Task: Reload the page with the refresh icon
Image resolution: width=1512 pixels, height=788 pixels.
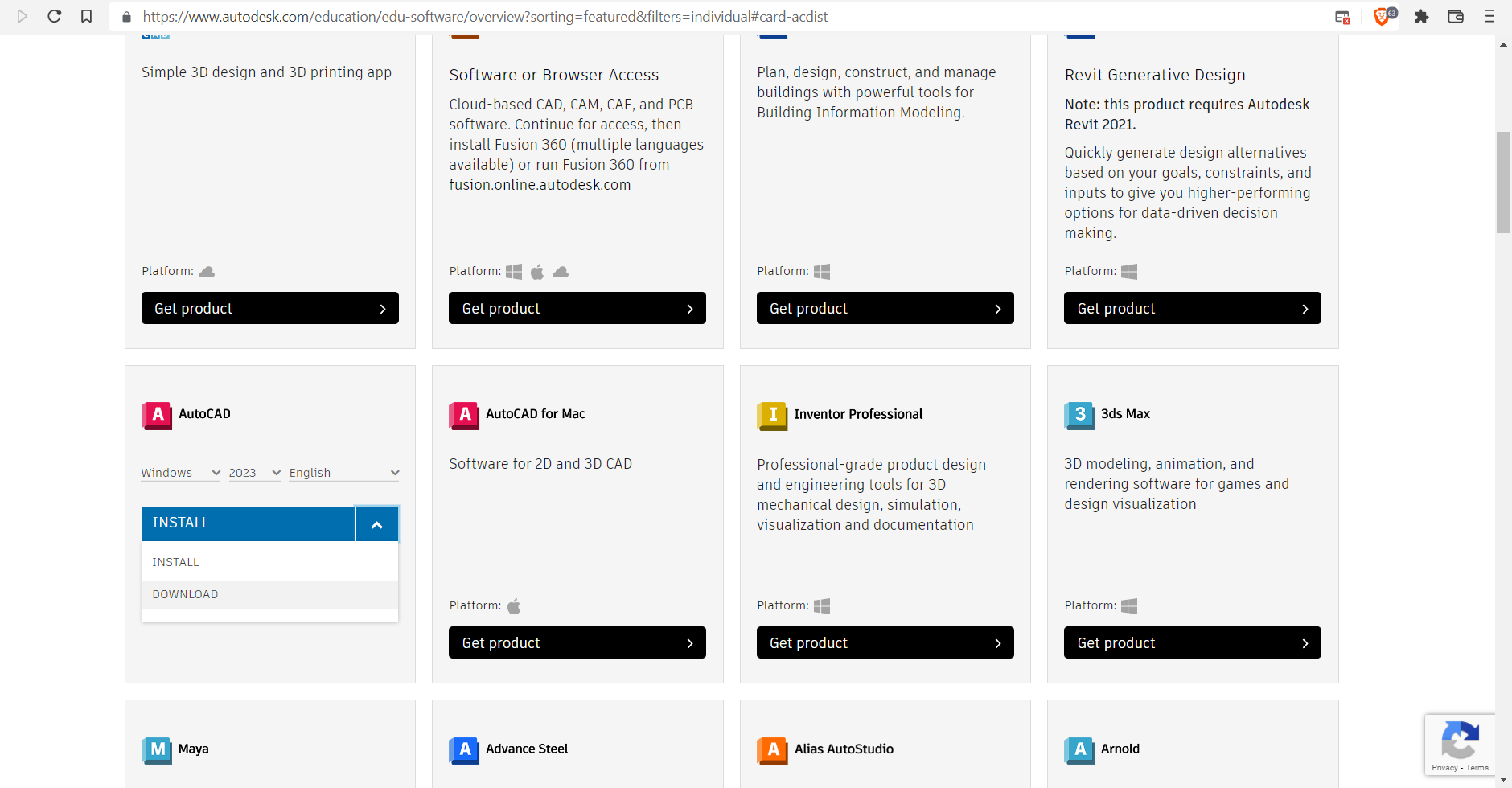Action: (55, 16)
